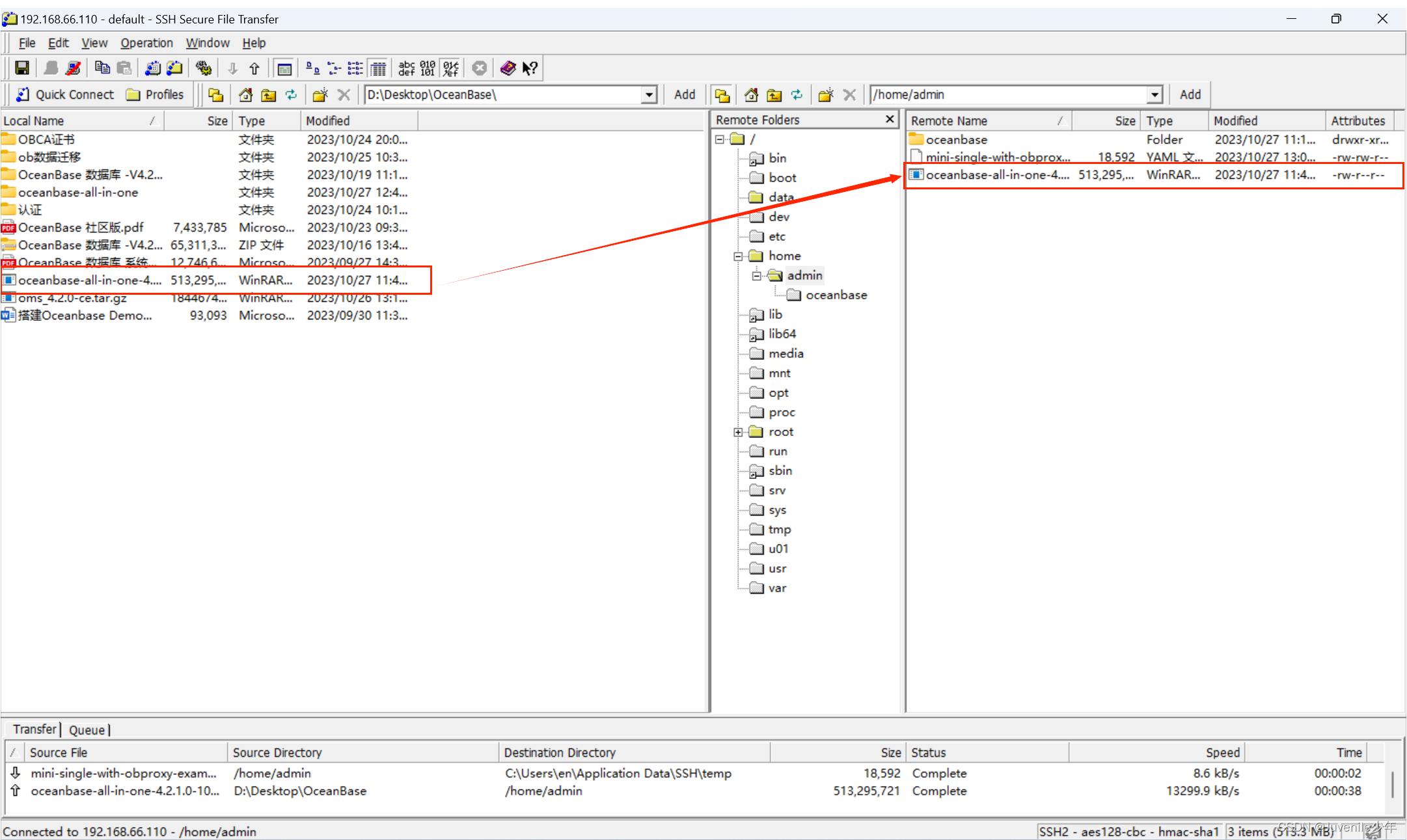Refresh the remote file listing

click(797, 95)
